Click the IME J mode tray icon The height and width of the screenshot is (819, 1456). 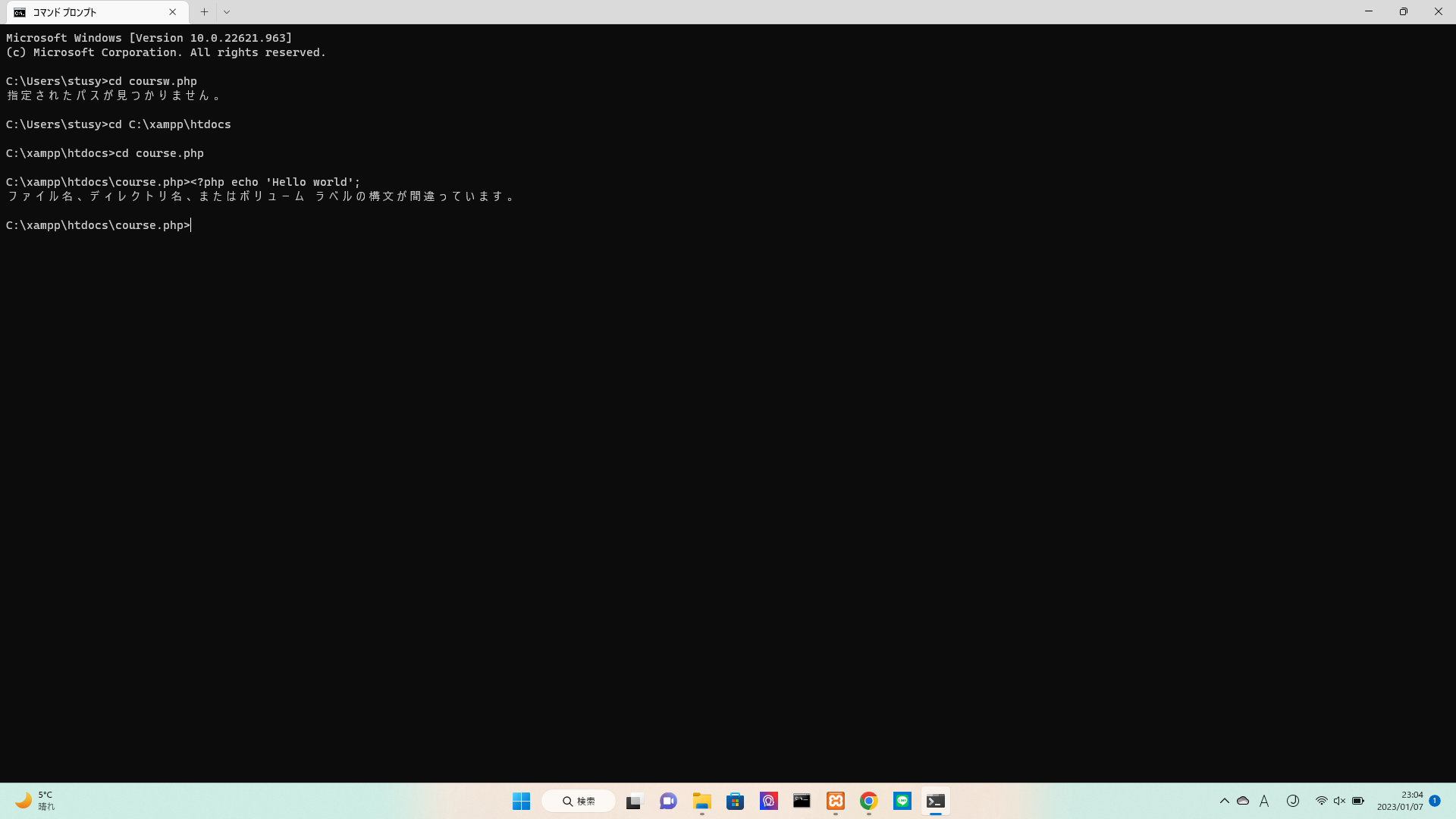(1293, 801)
